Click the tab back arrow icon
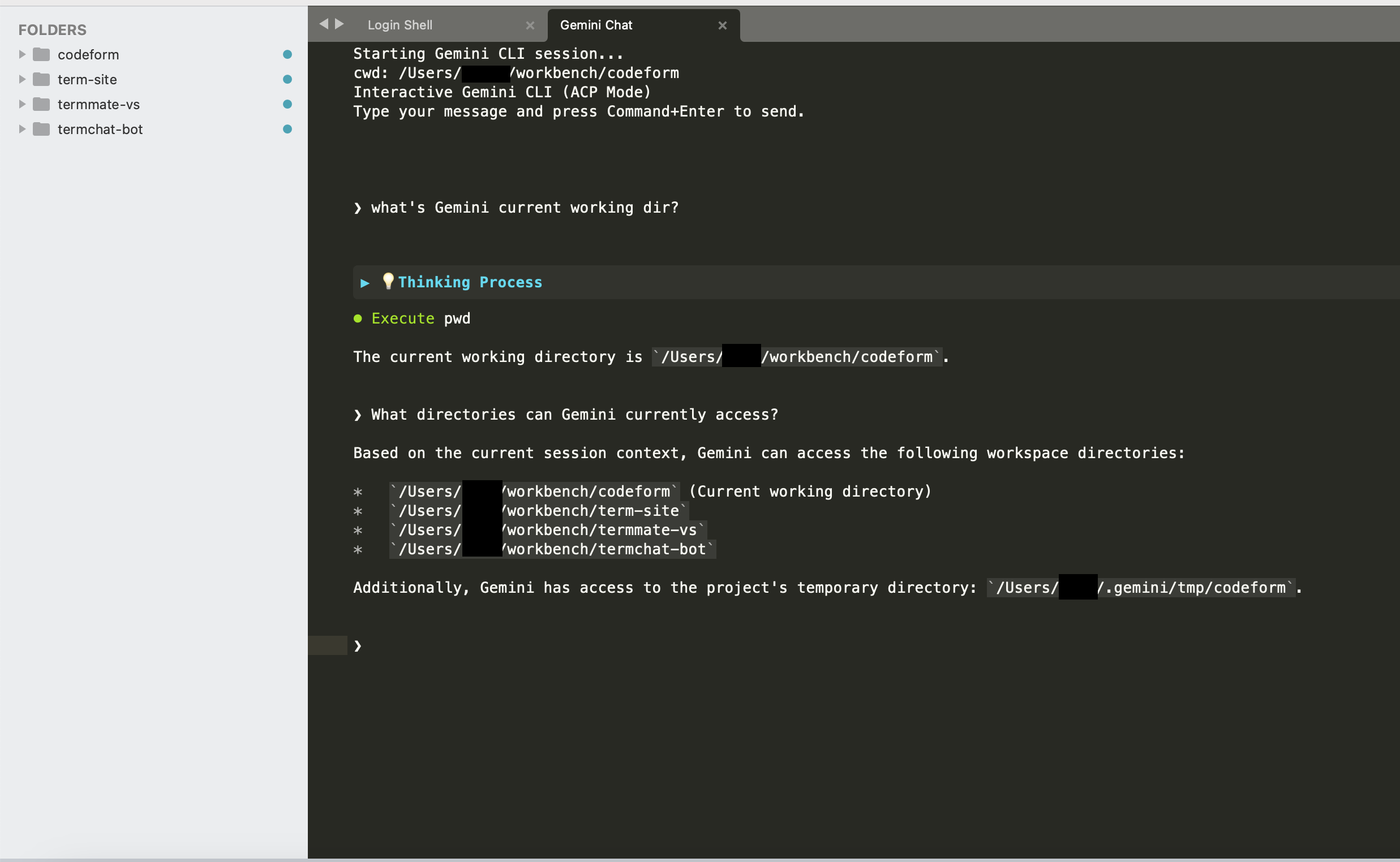This screenshot has width=1400, height=862. [324, 24]
